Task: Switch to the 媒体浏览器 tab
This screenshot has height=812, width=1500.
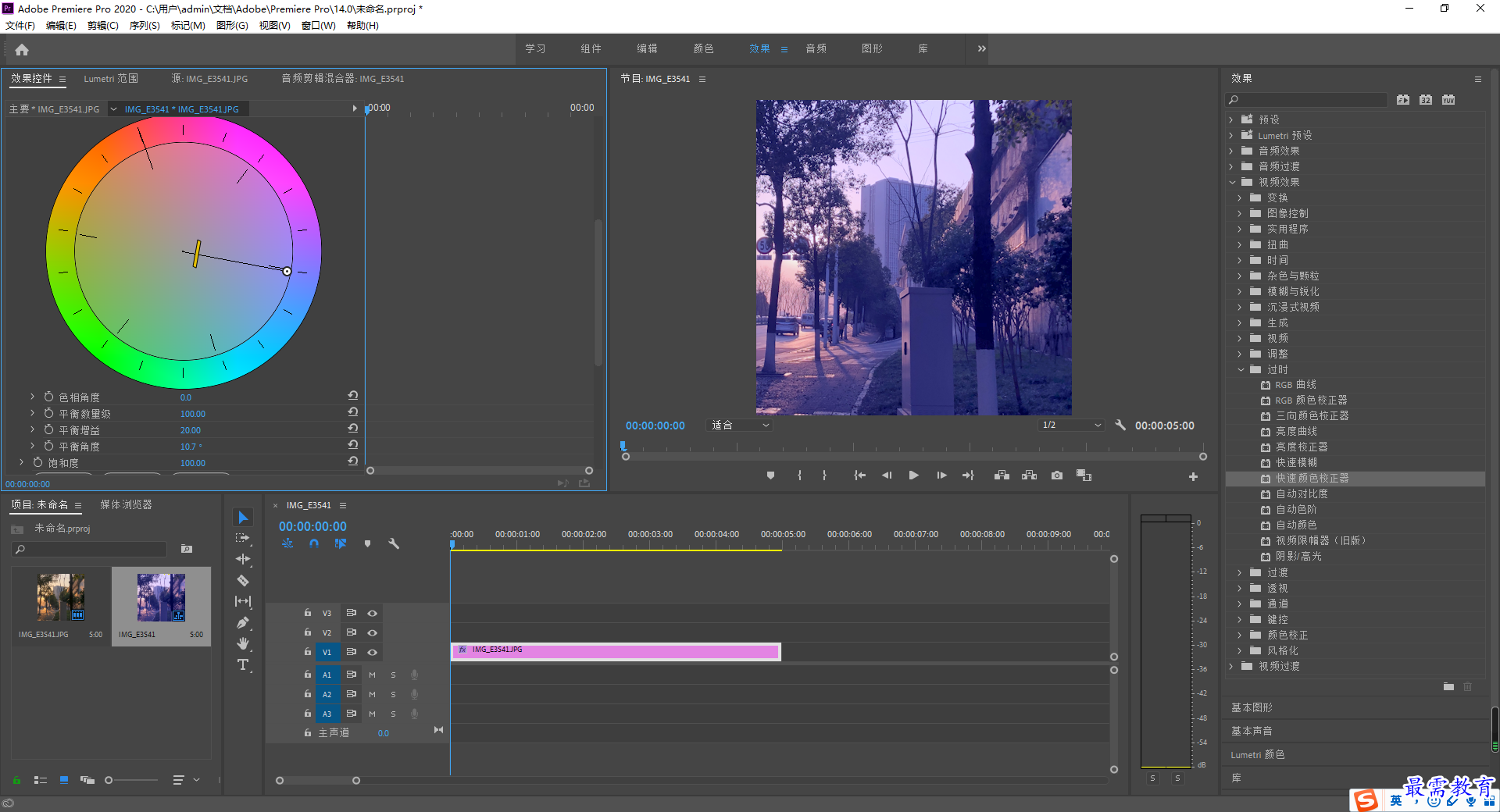Action: click(126, 504)
